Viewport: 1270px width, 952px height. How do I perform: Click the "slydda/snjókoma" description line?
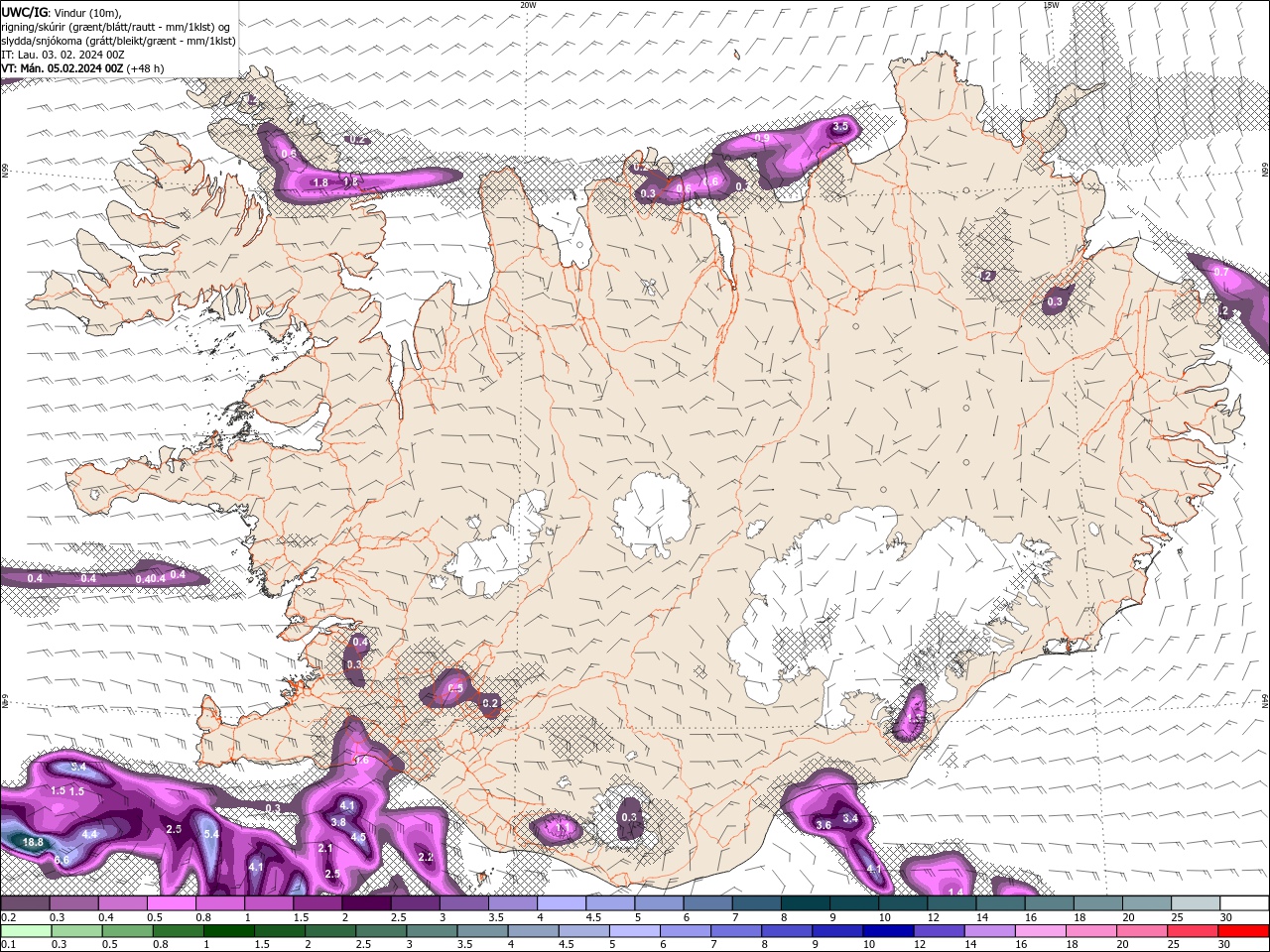tap(118, 41)
